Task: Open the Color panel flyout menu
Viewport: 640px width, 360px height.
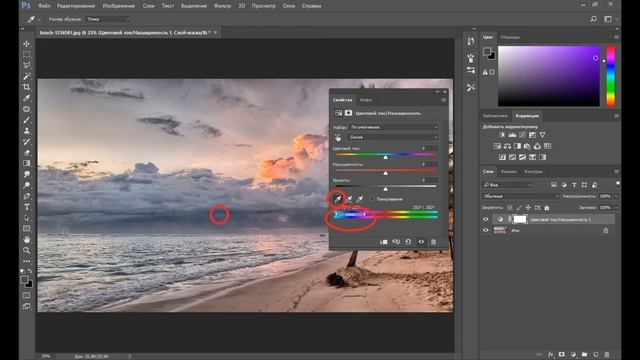Action: [616, 37]
